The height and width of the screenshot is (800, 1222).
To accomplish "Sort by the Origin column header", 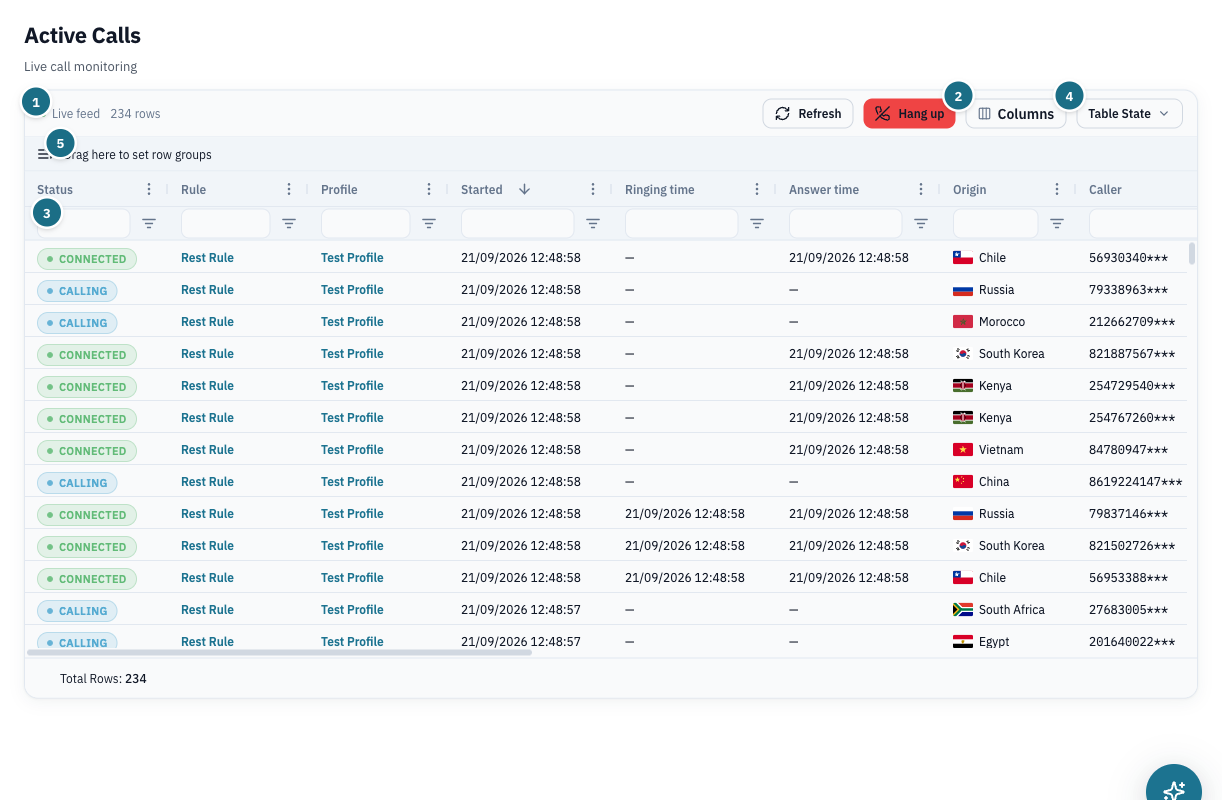I will point(970,189).
